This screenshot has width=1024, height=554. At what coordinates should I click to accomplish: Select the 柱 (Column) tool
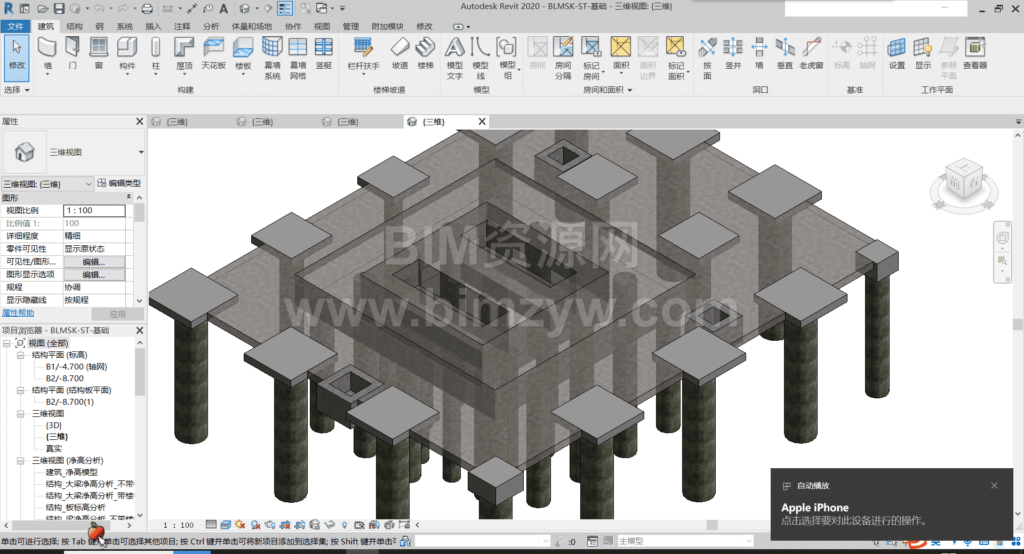click(x=155, y=56)
